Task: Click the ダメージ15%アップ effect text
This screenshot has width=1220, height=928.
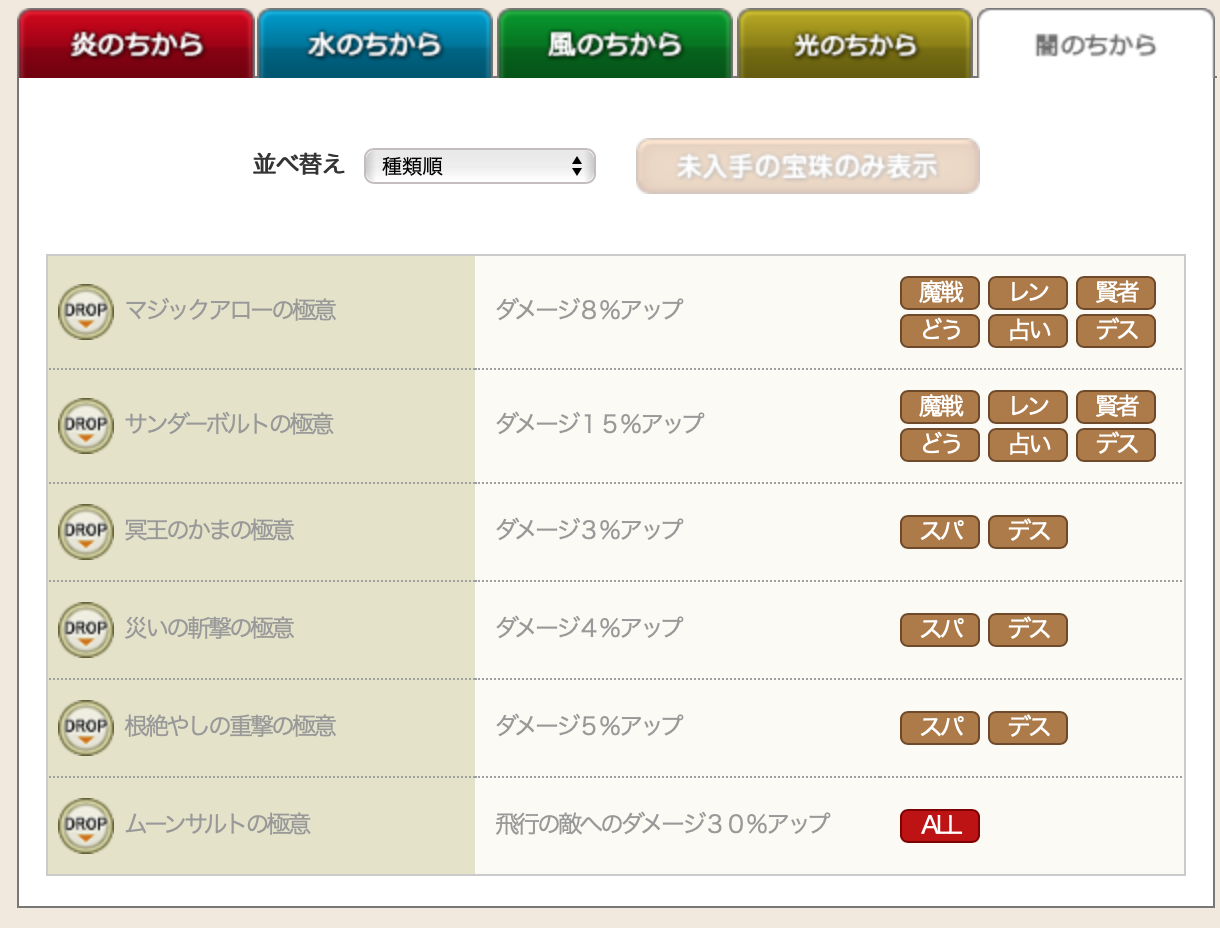Action: coord(600,424)
